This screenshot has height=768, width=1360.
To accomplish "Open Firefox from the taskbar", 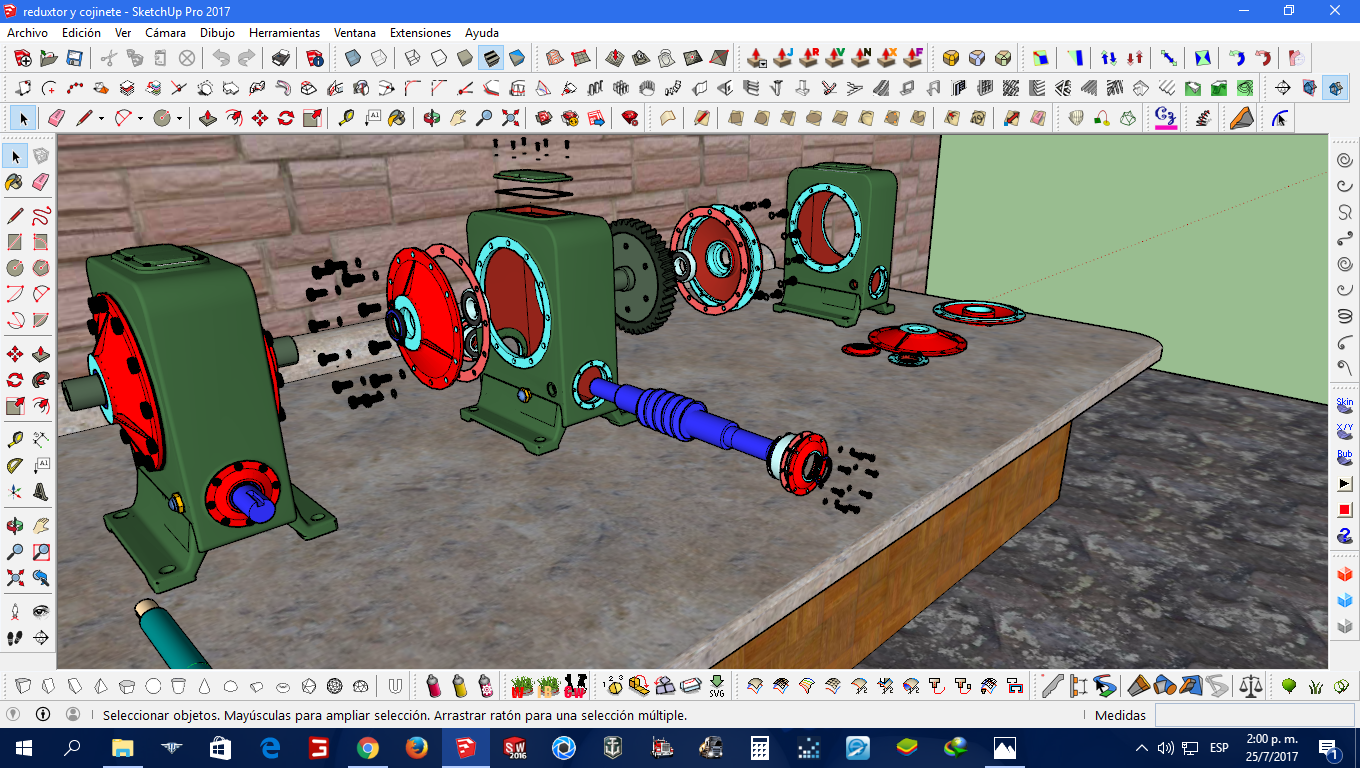I will [x=417, y=748].
